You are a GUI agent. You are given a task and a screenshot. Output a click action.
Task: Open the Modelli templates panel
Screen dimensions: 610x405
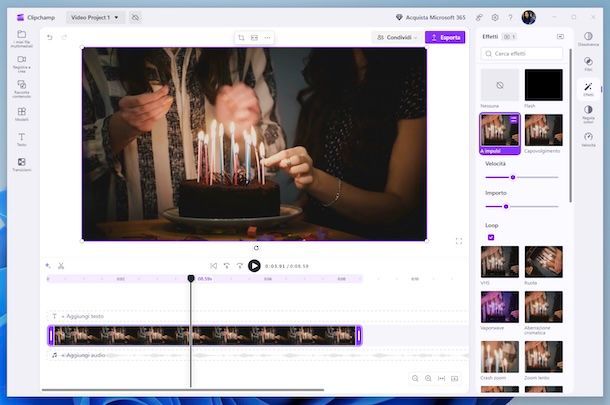[x=21, y=113]
